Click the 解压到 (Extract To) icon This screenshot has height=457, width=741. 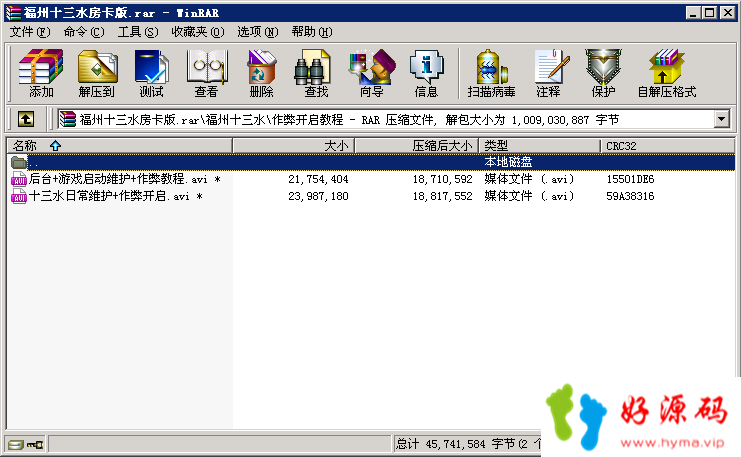(97, 73)
